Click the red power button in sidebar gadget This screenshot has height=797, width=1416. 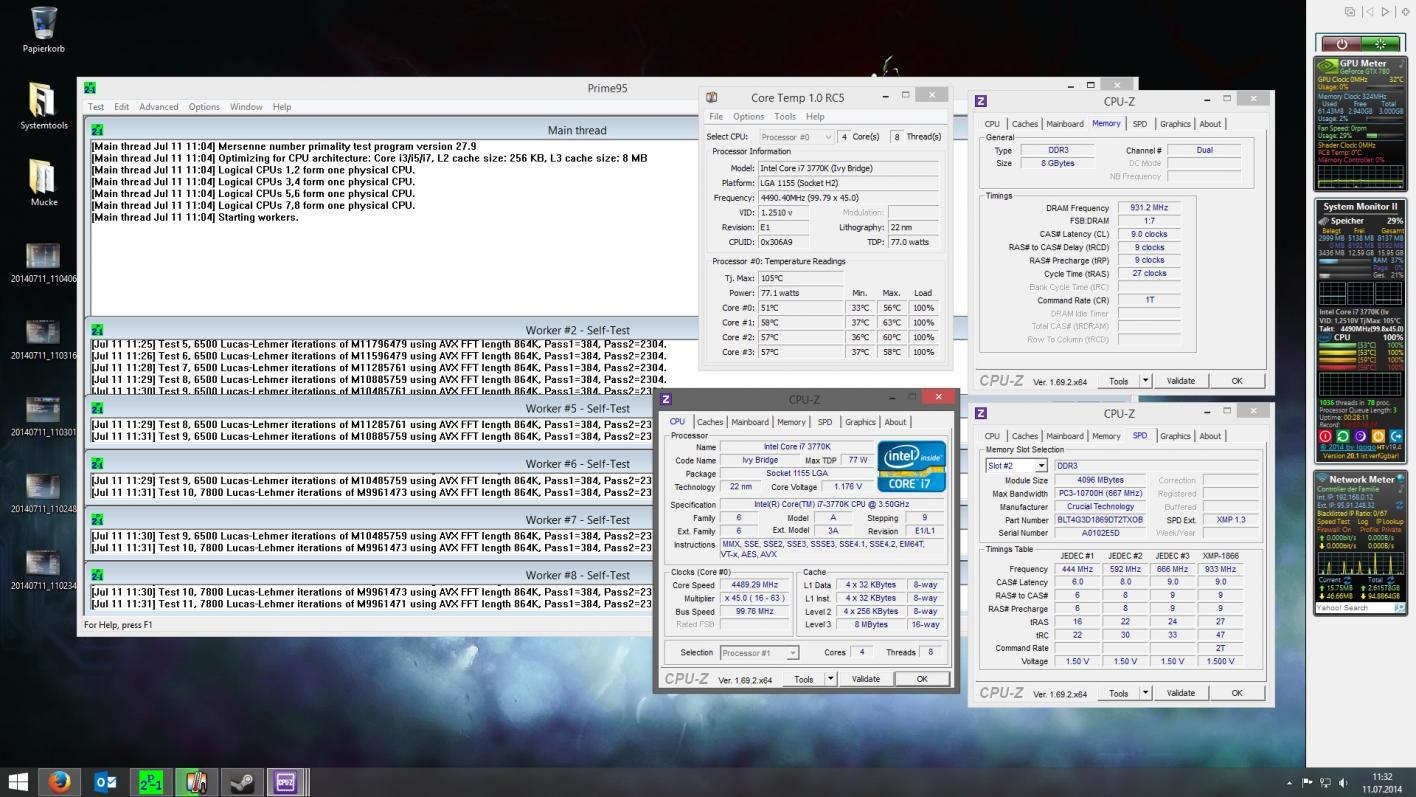pos(1341,44)
